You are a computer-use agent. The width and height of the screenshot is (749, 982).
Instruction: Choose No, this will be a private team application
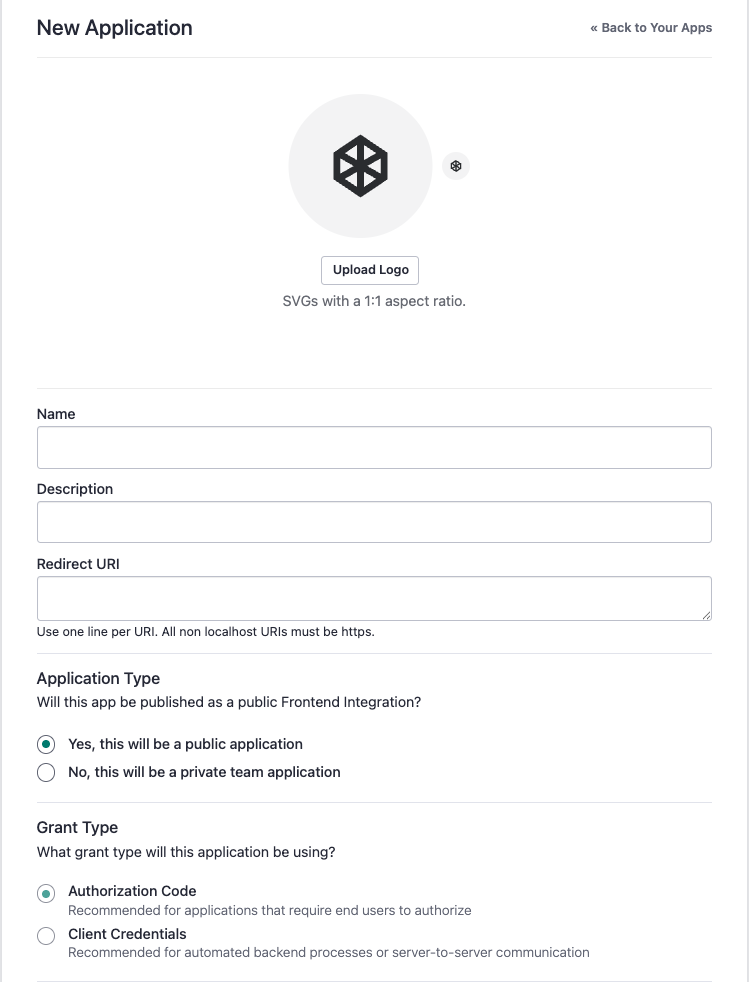[x=46, y=772]
